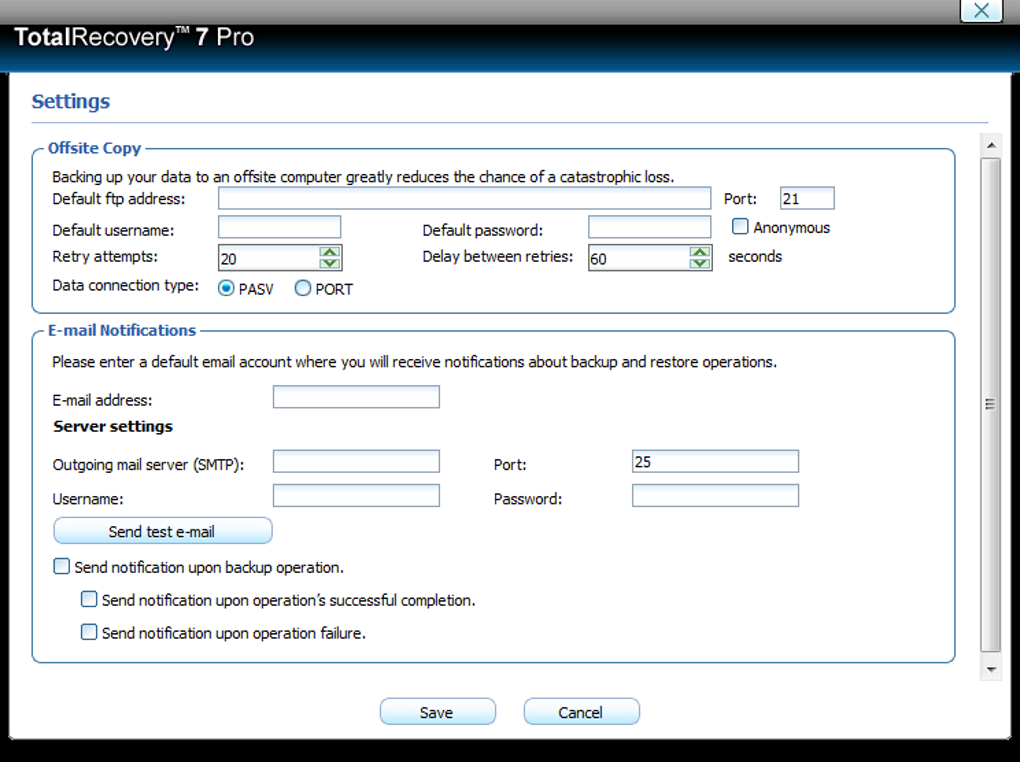Click the Server settings label

(113, 427)
